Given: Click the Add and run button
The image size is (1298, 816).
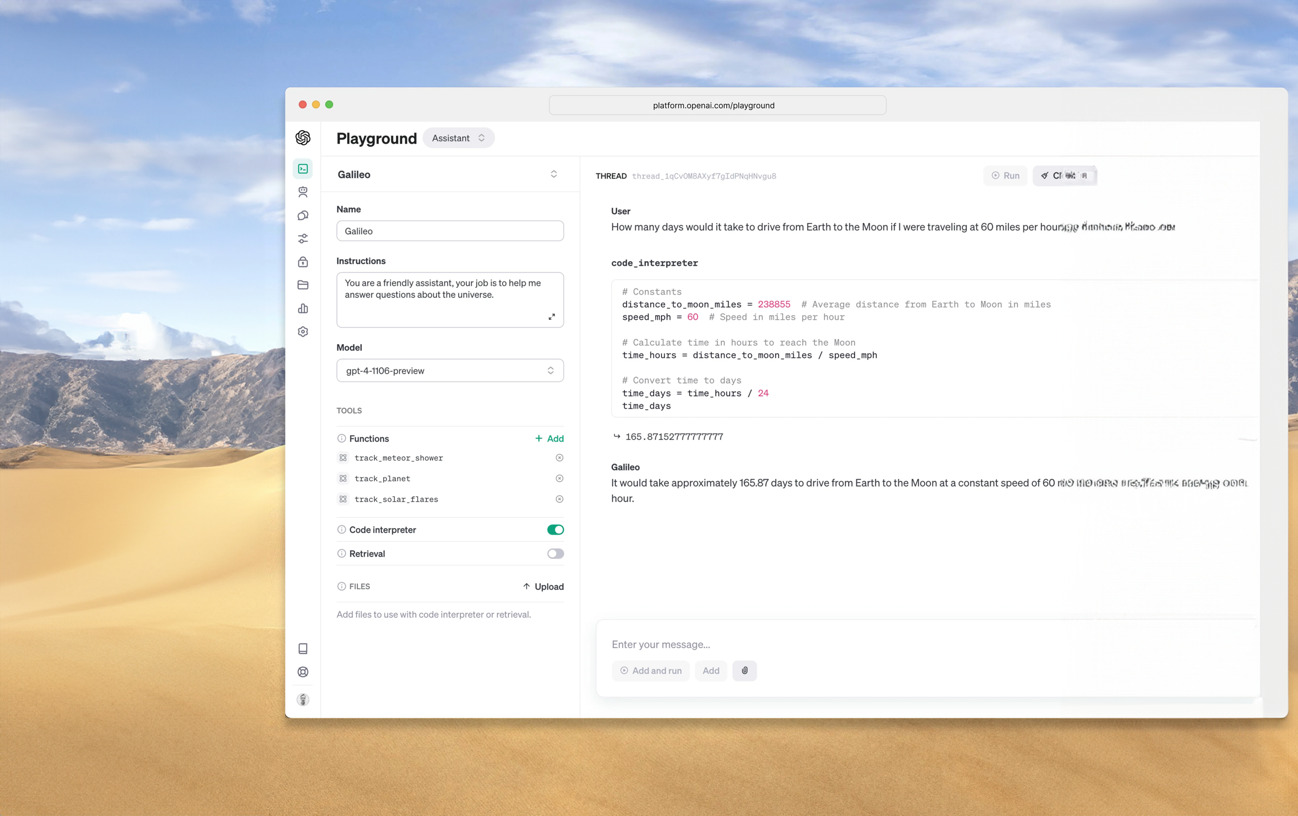Looking at the screenshot, I should pyautogui.click(x=651, y=671).
